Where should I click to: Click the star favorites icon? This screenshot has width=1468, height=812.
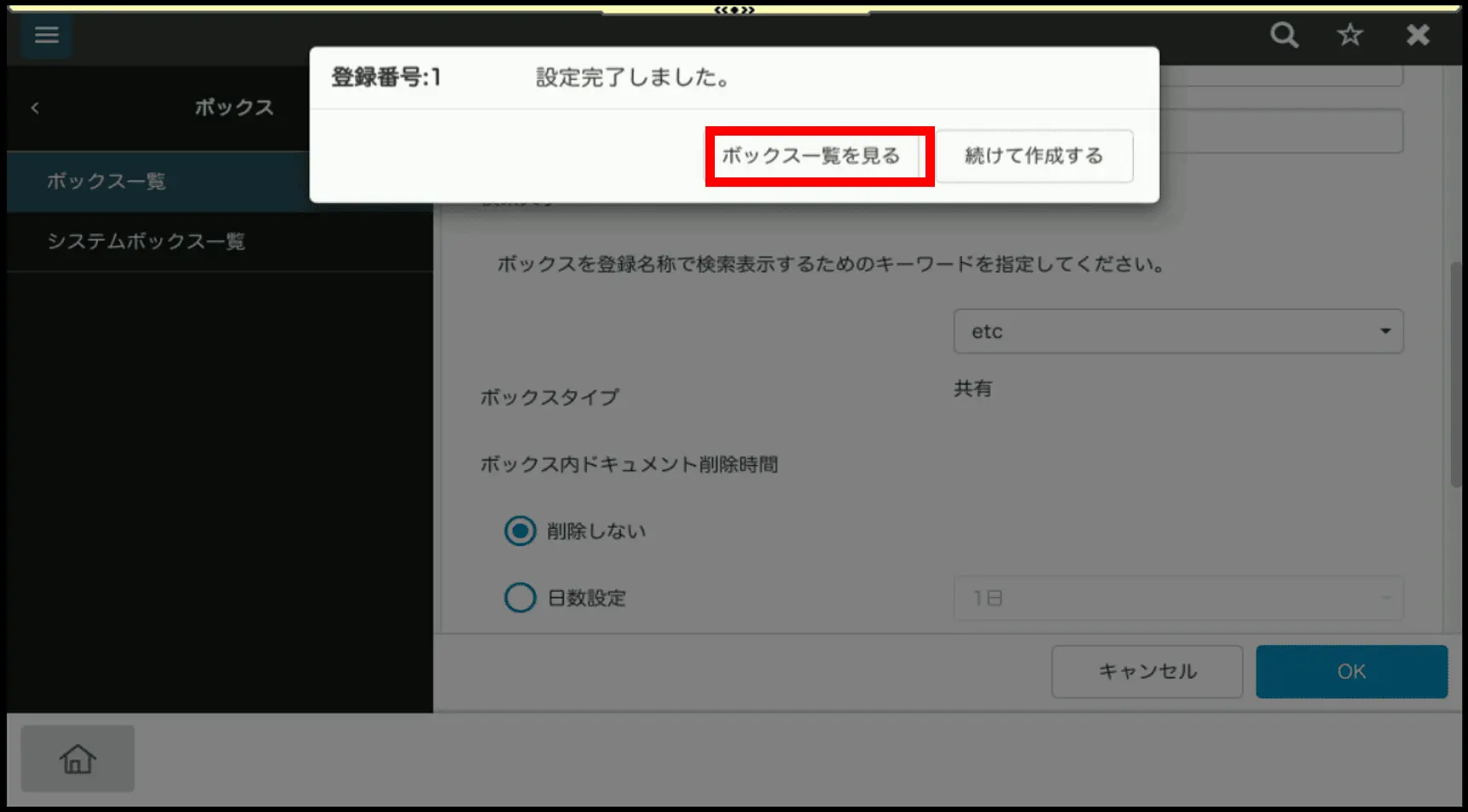coord(1349,35)
